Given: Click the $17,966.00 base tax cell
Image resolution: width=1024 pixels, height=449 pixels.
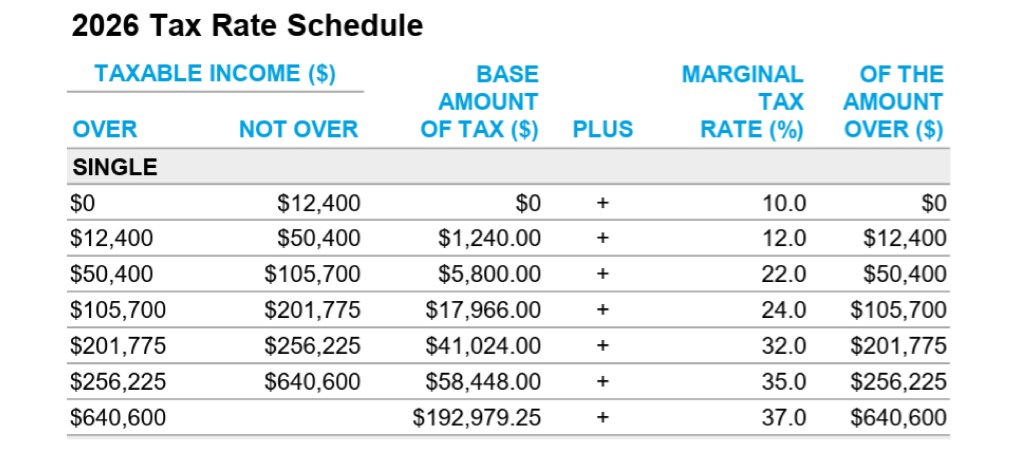Looking at the screenshot, I should click(483, 310).
